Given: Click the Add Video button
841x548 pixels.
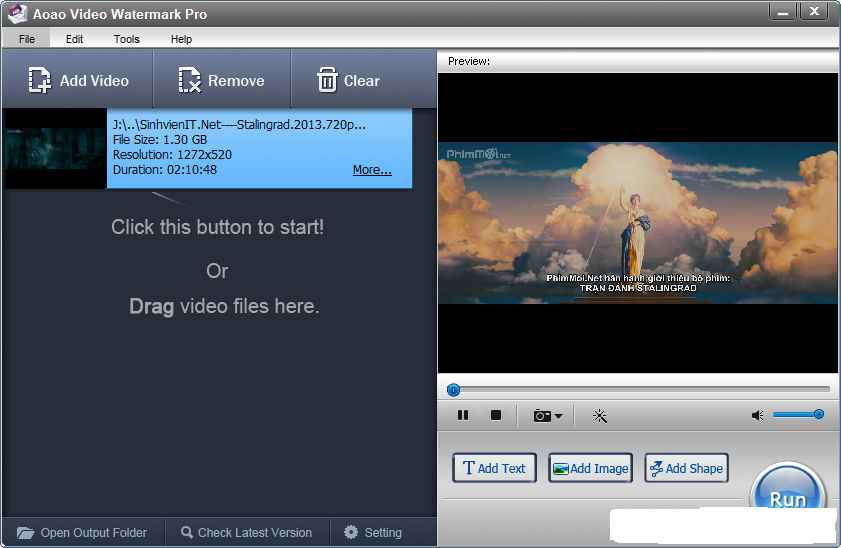Looking at the screenshot, I should tap(78, 80).
